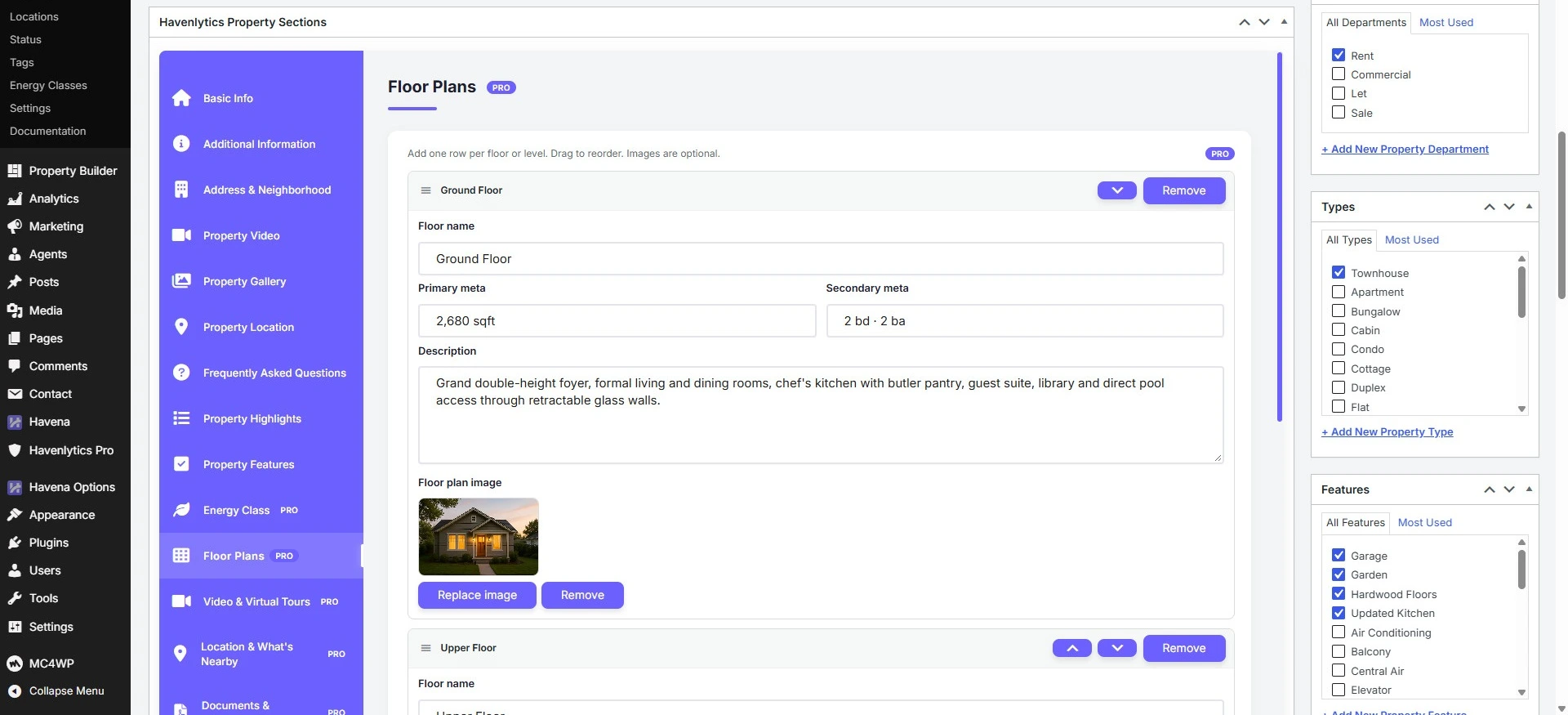Check the Commercial department checkbox
This screenshot has height=715, width=1568.
click(x=1339, y=74)
